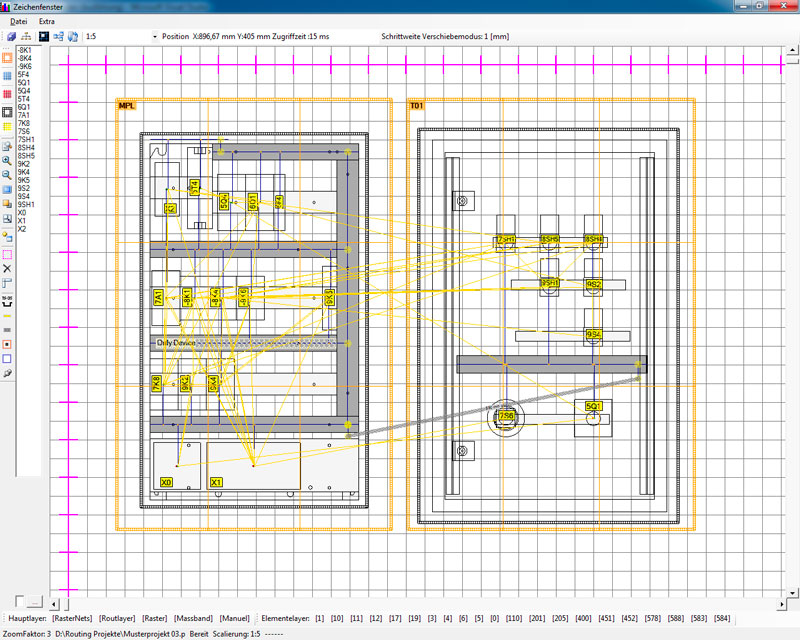Toggle the [Routlayer] main layer
Viewport: 800px width, 640px height.
118,620
